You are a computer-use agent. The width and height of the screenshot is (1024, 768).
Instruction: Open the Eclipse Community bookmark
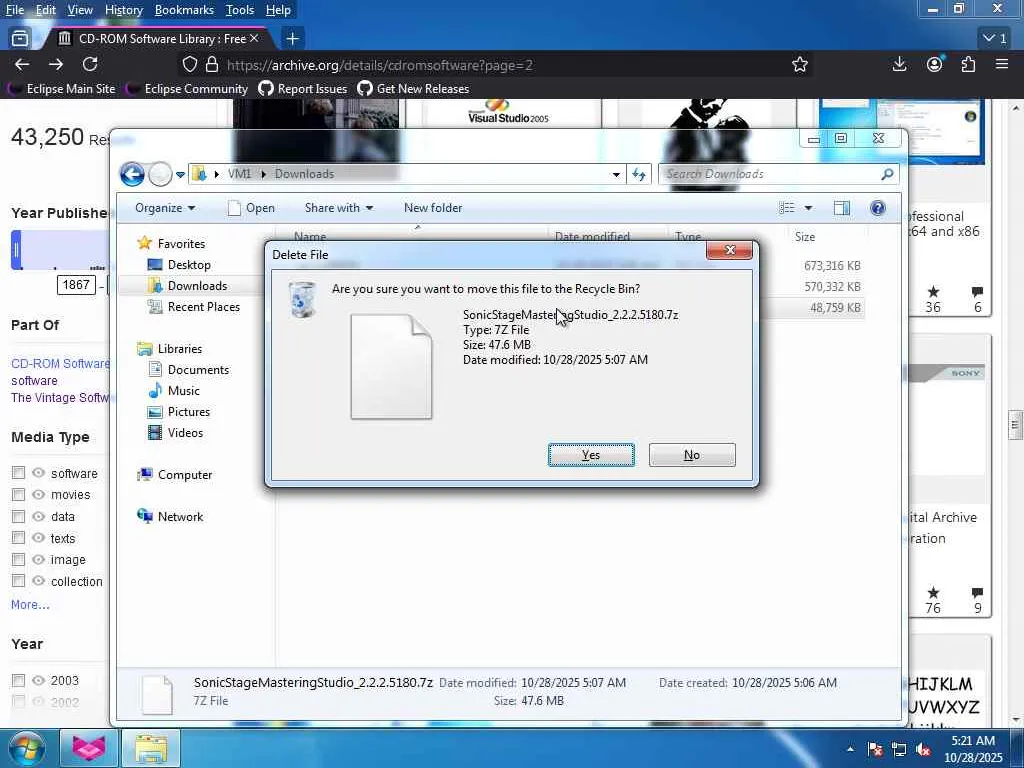pos(187,89)
